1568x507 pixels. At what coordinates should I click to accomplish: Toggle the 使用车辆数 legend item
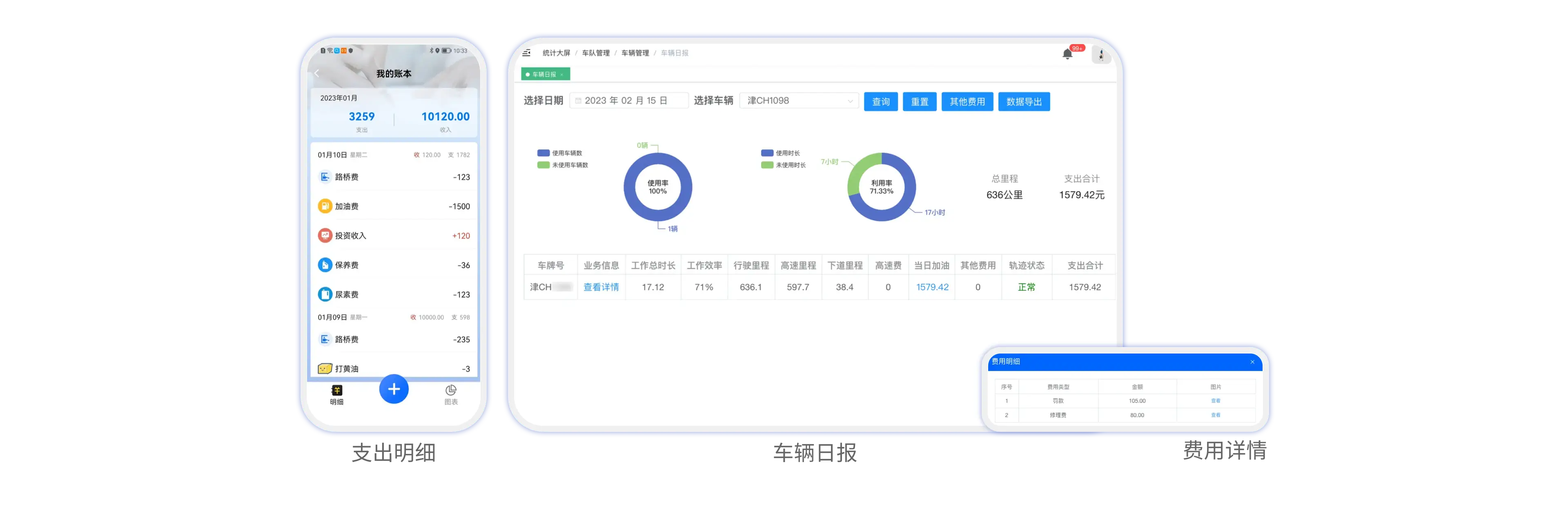(x=560, y=153)
